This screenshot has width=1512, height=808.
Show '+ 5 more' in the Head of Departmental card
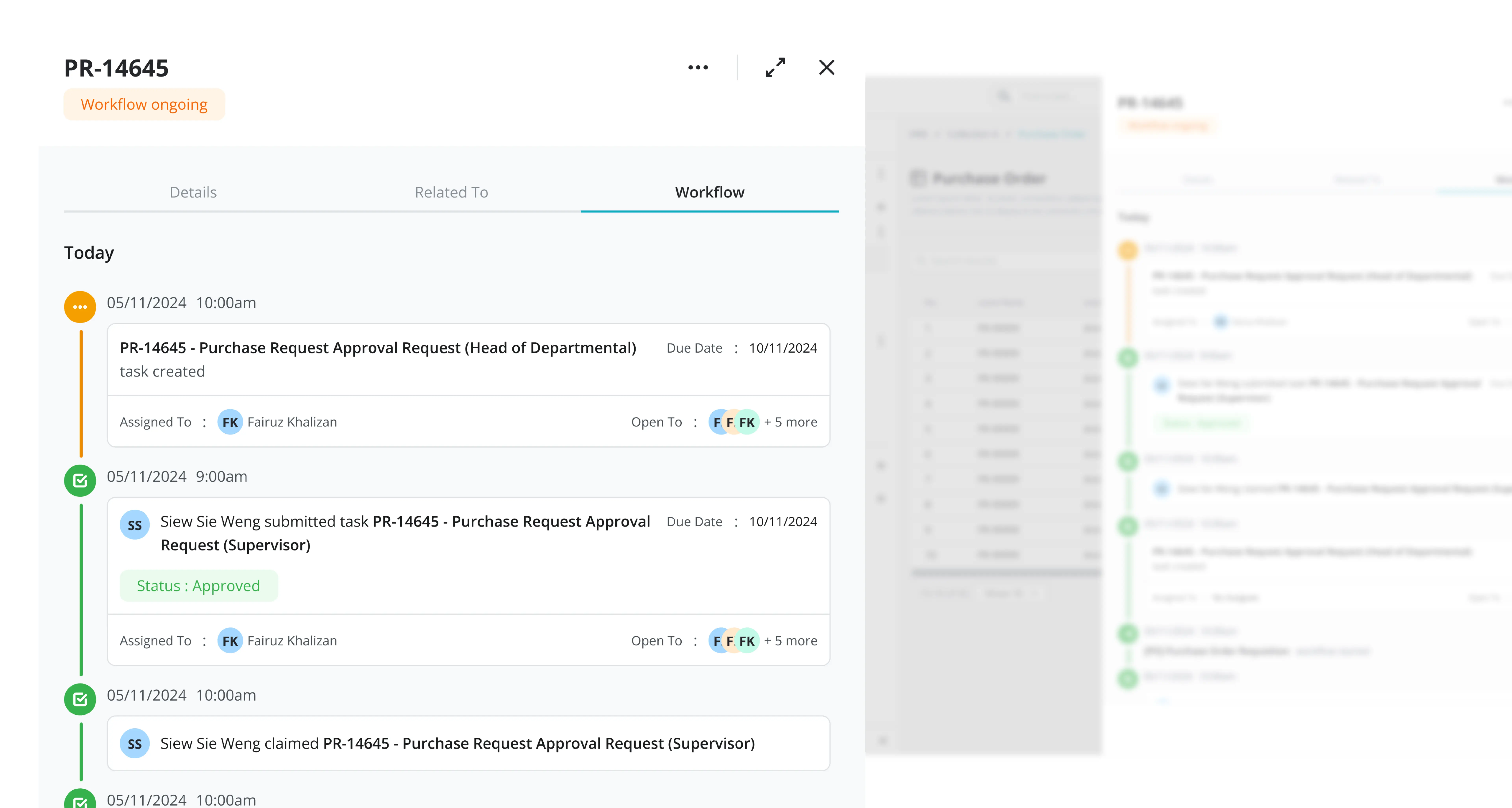[791, 422]
